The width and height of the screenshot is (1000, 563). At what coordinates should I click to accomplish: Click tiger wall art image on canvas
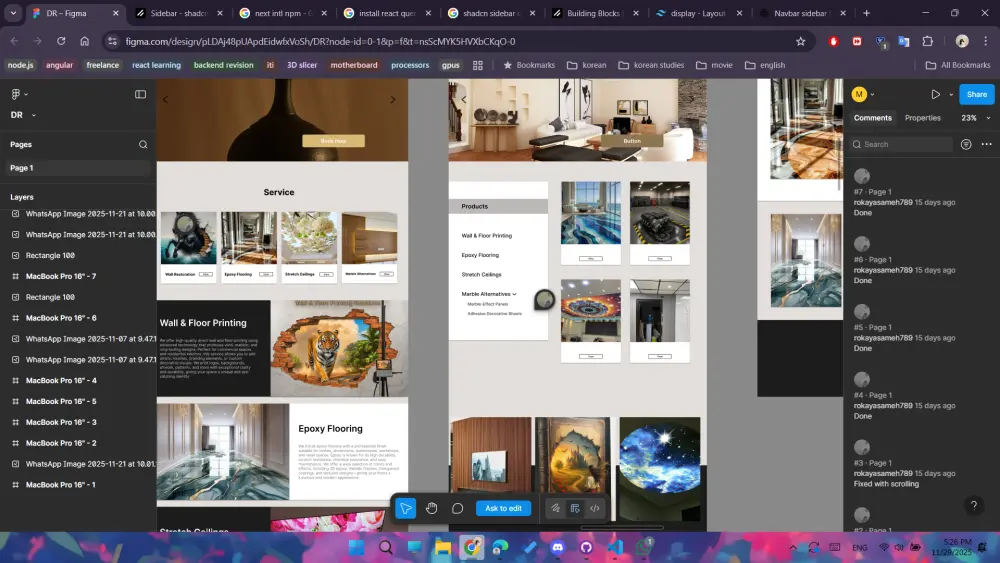(x=339, y=348)
